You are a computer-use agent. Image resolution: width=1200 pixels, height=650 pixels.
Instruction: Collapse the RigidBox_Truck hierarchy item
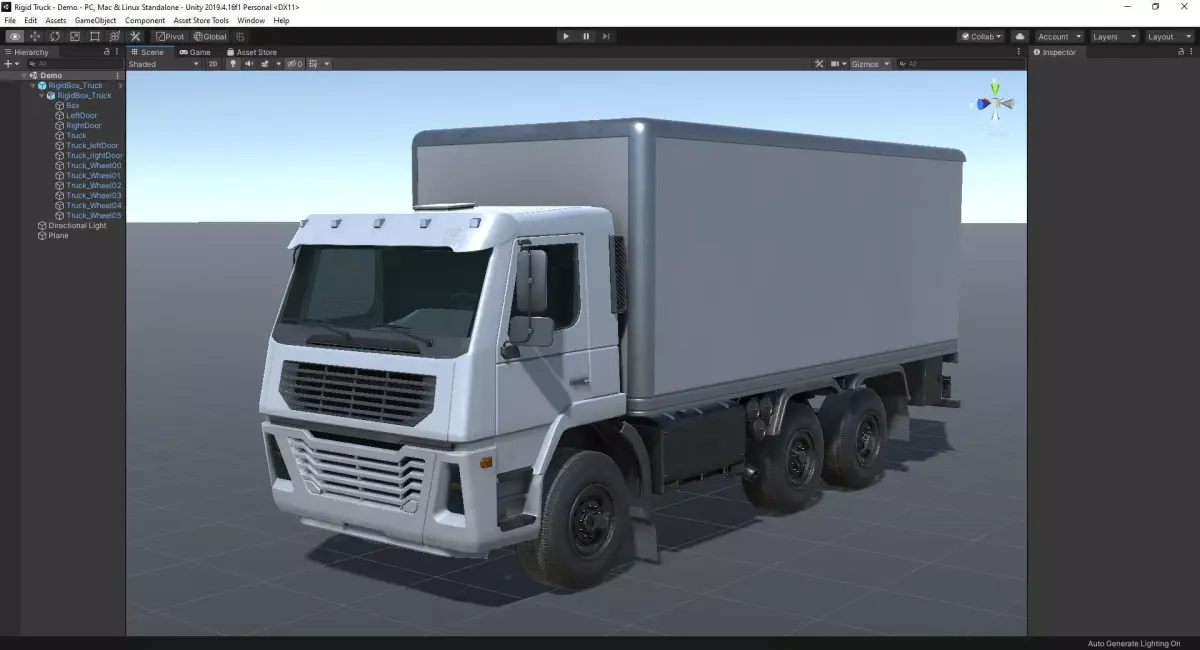31,85
